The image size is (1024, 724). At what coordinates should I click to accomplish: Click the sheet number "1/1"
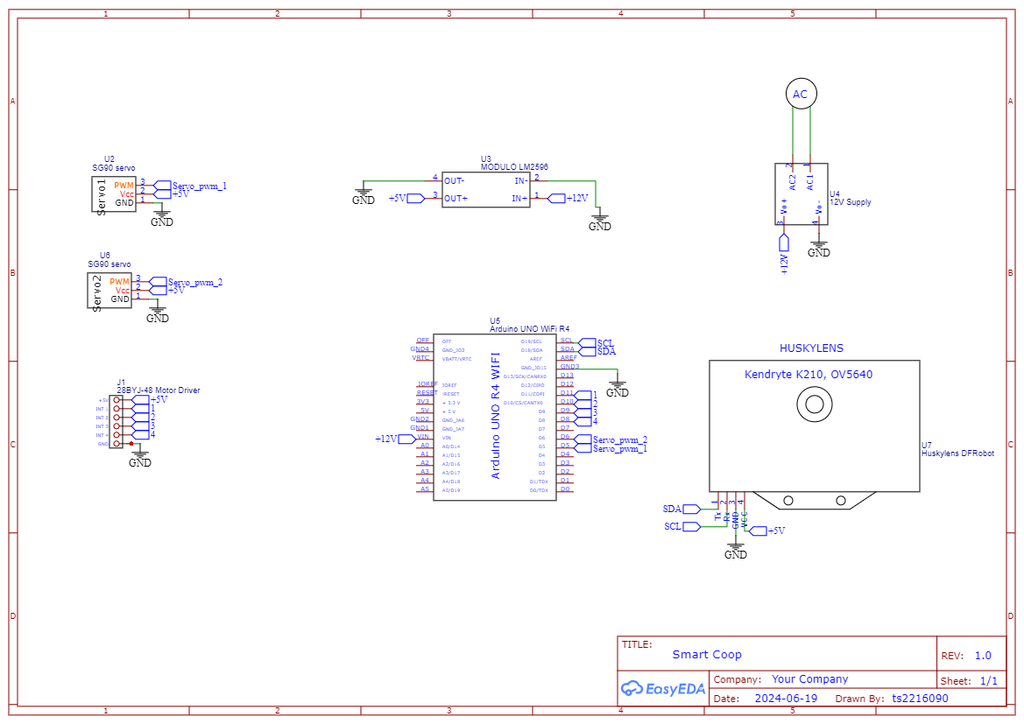pyautogui.click(x=989, y=681)
